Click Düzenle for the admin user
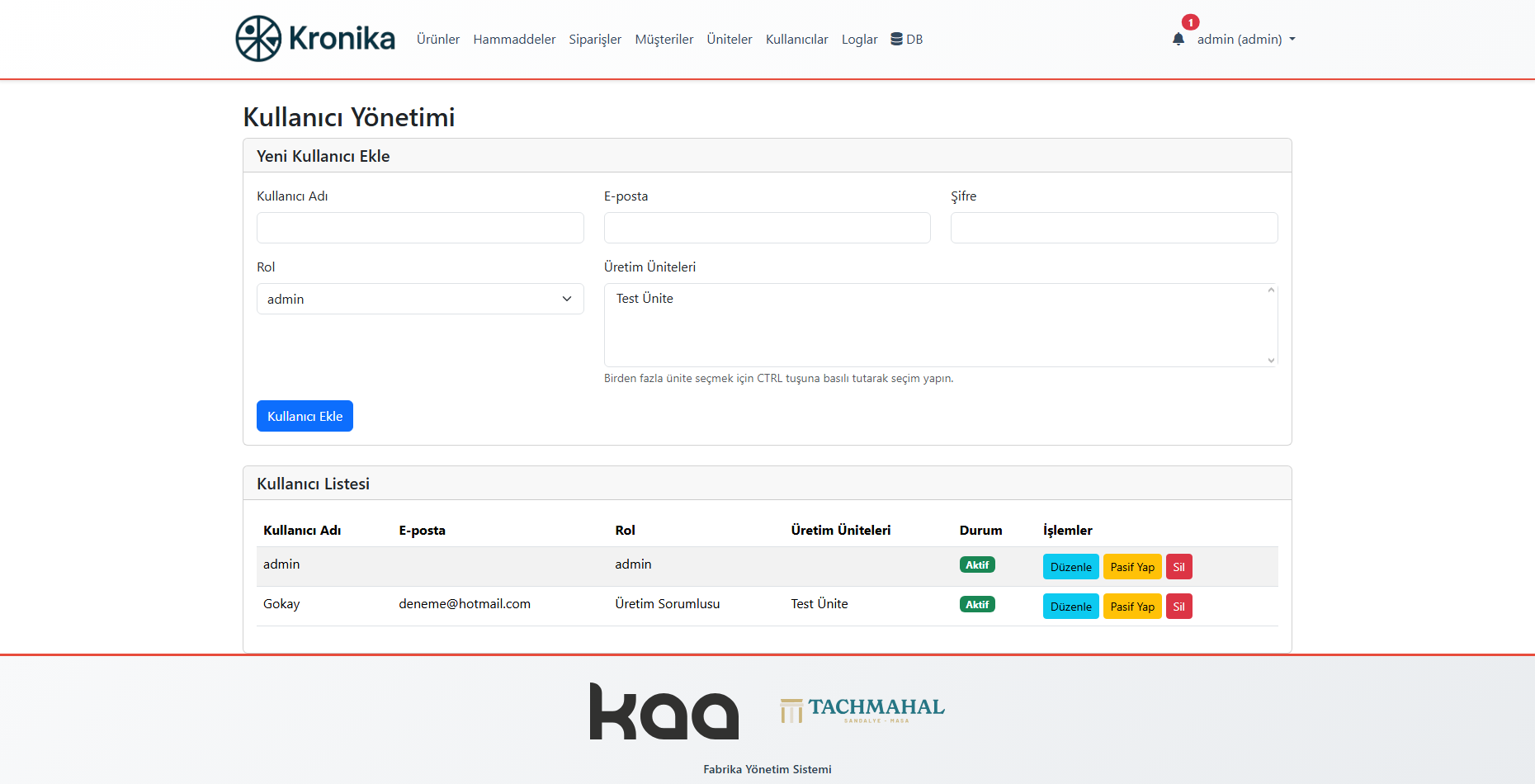1535x784 pixels. pyautogui.click(x=1070, y=567)
